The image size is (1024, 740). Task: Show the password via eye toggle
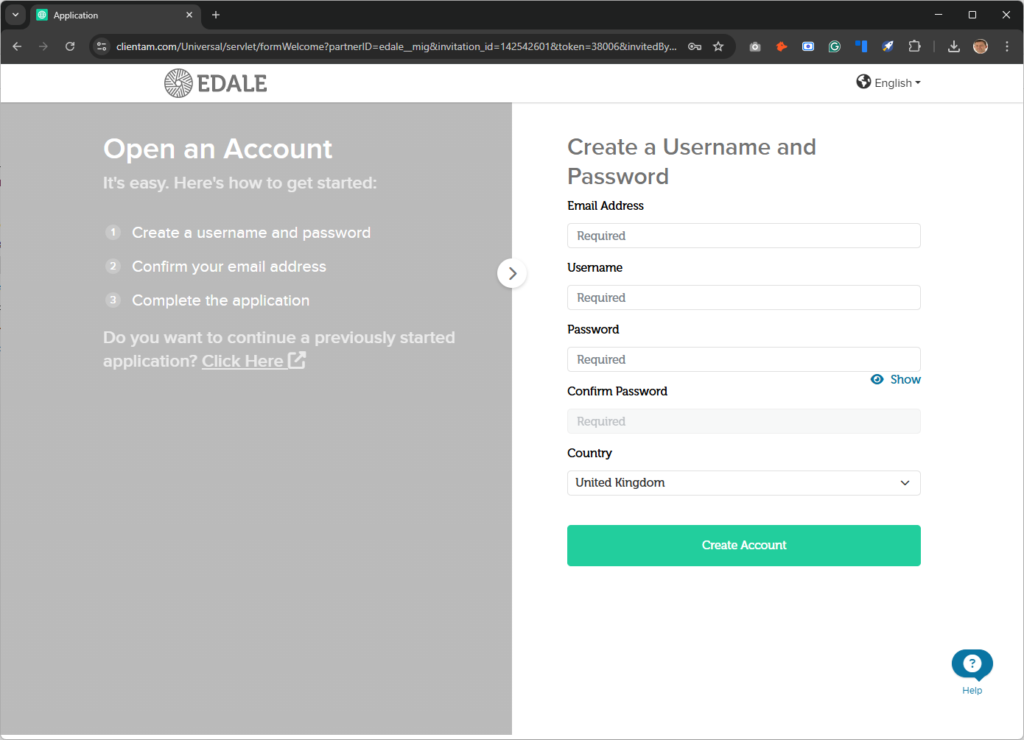895,379
